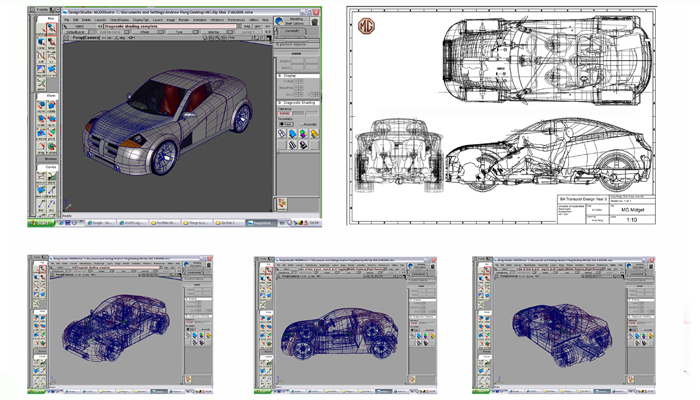The height and width of the screenshot is (400, 700).
Task: Open the Curves palette tab
Action: point(47,167)
